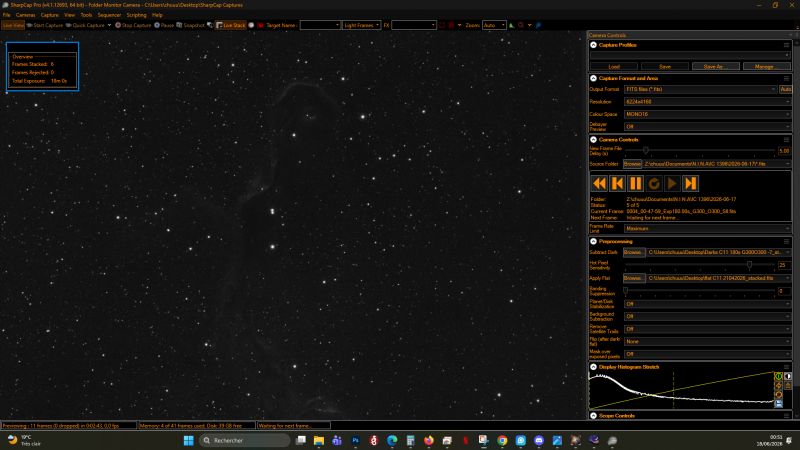The image size is (800, 450).
Task: Take a Snapshot from the toolbar
Action: click(x=190, y=25)
